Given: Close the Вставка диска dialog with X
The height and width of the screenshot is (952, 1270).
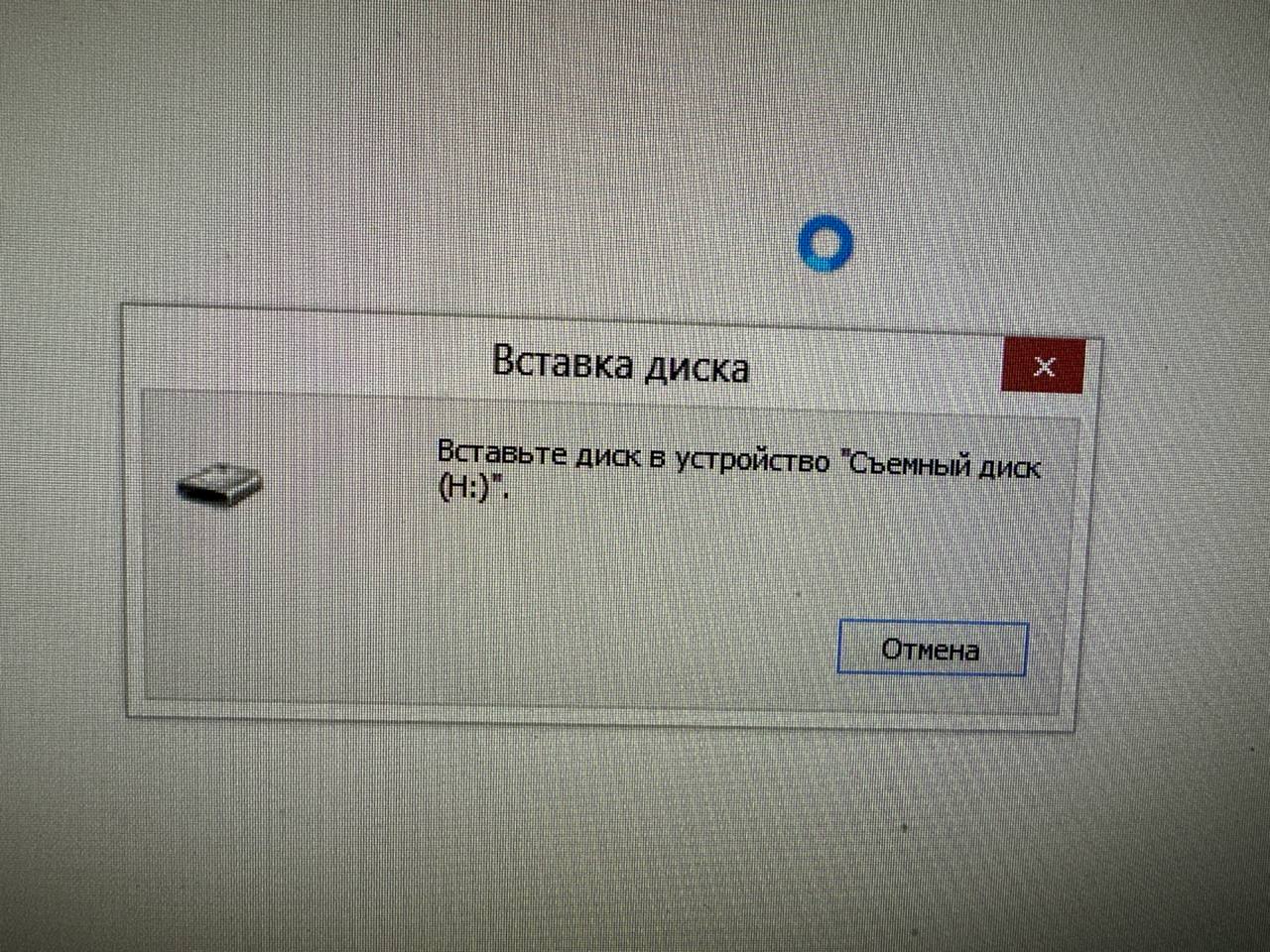Looking at the screenshot, I should 1043,366.
